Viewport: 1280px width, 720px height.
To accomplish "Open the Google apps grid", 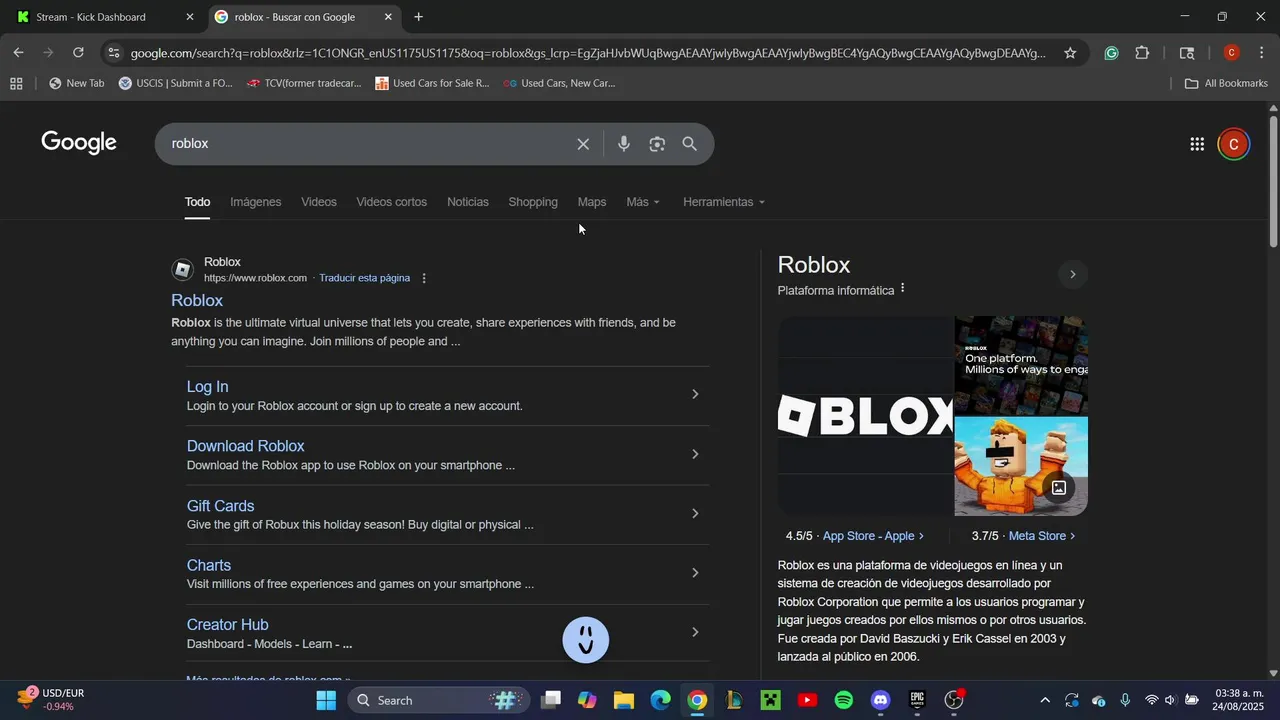I will click(x=1197, y=144).
